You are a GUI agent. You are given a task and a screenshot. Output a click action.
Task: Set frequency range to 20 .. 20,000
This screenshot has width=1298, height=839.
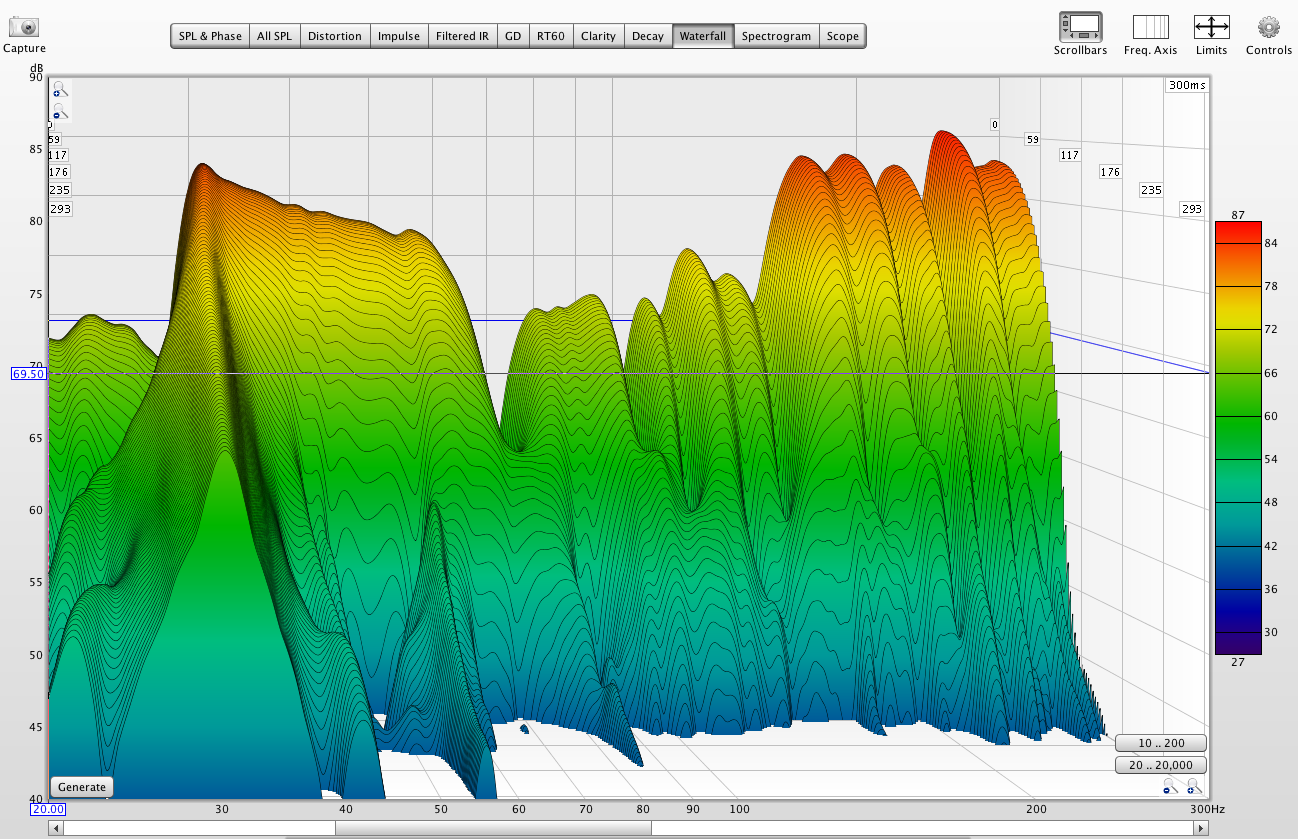(x=1160, y=765)
